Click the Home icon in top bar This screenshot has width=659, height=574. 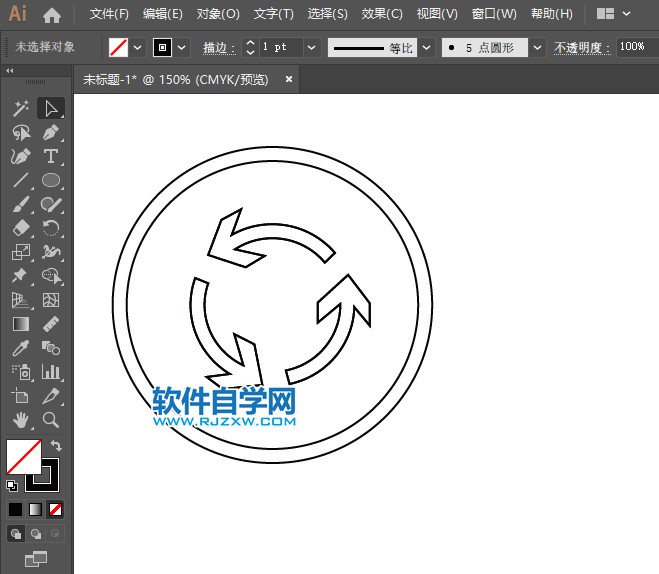52,15
